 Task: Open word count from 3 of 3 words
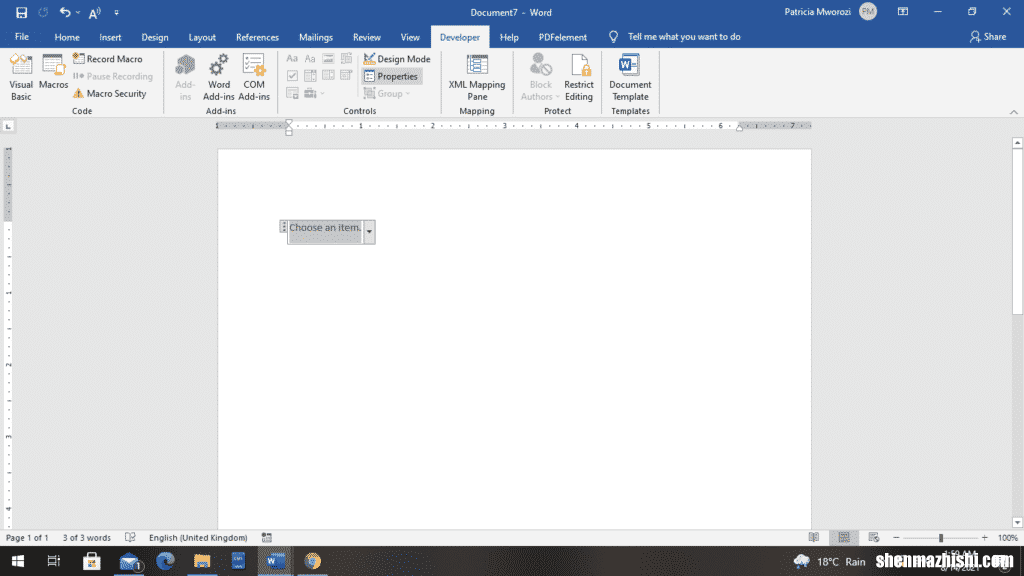(87, 537)
